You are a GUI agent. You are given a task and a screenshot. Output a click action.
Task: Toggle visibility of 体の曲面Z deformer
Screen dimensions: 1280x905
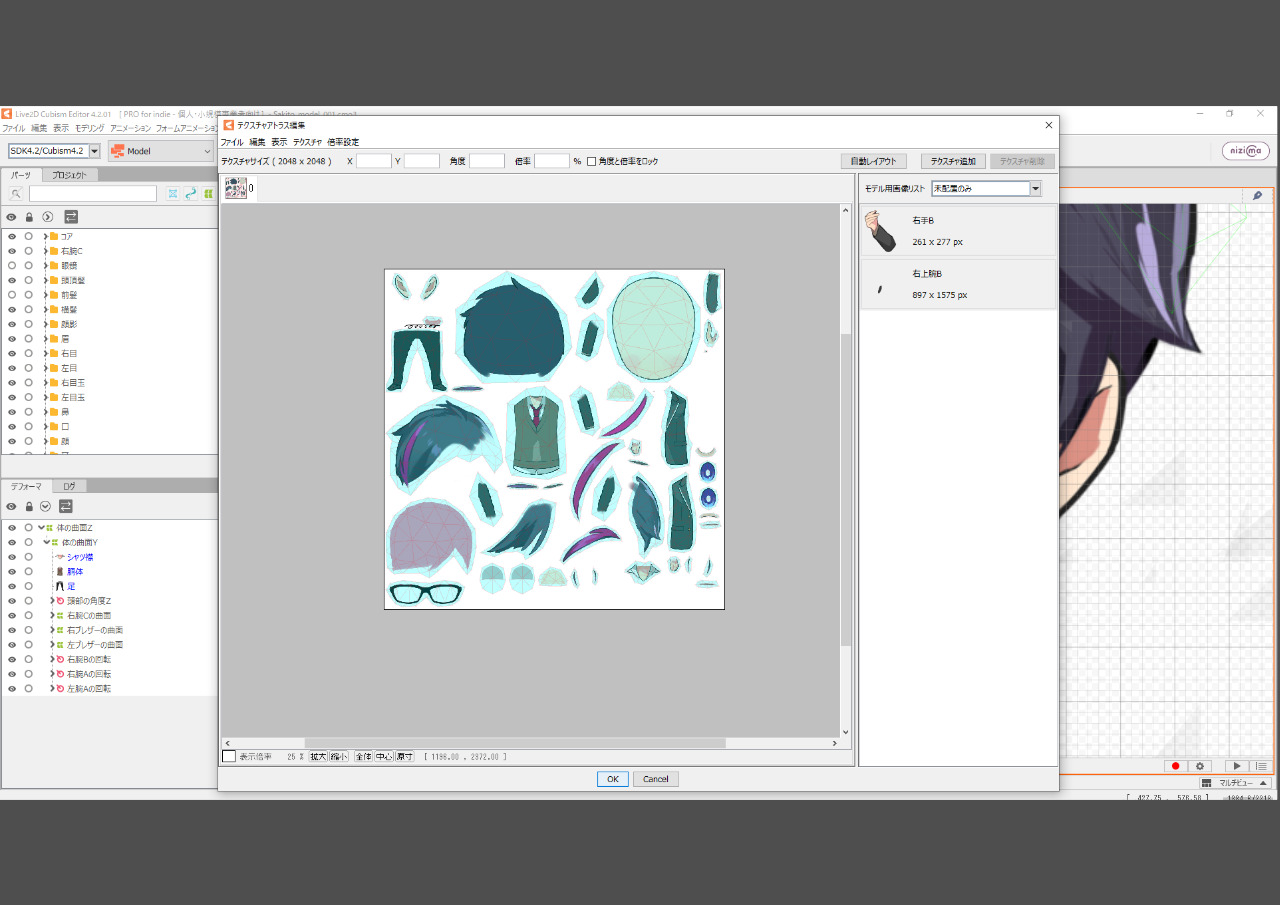pos(12,527)
